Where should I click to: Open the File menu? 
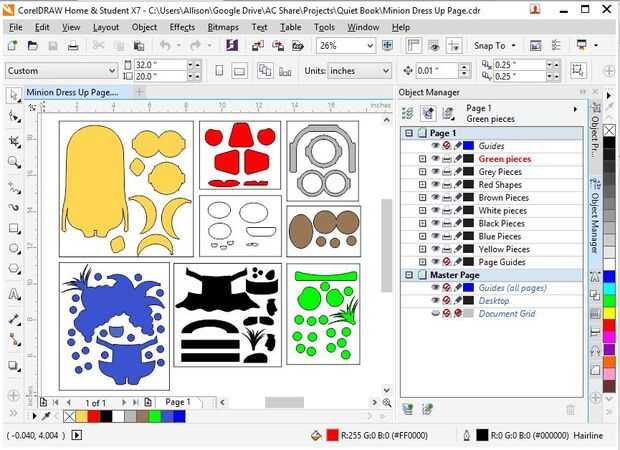16,27
